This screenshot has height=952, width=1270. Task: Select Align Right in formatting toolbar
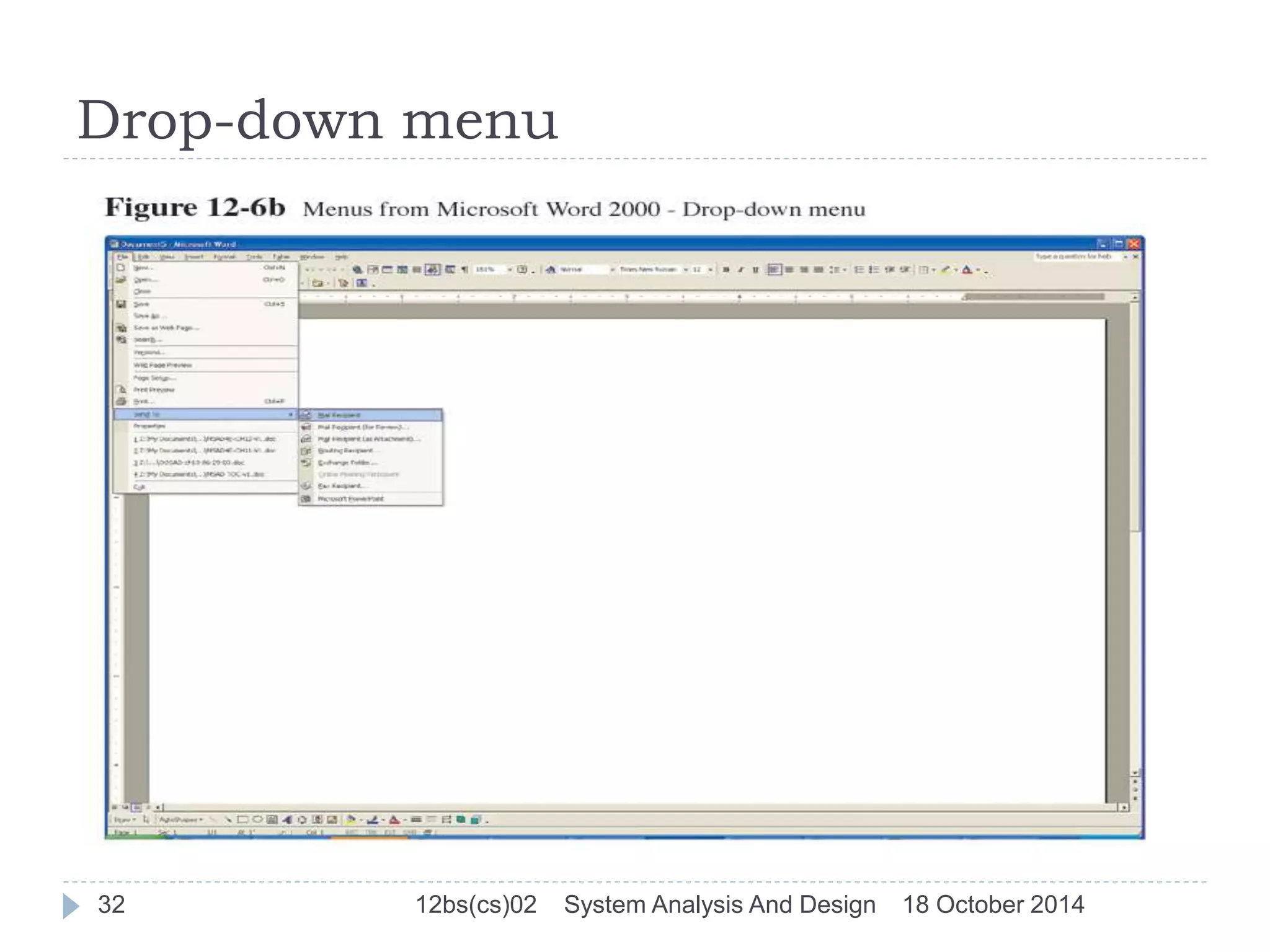[804, 270]
